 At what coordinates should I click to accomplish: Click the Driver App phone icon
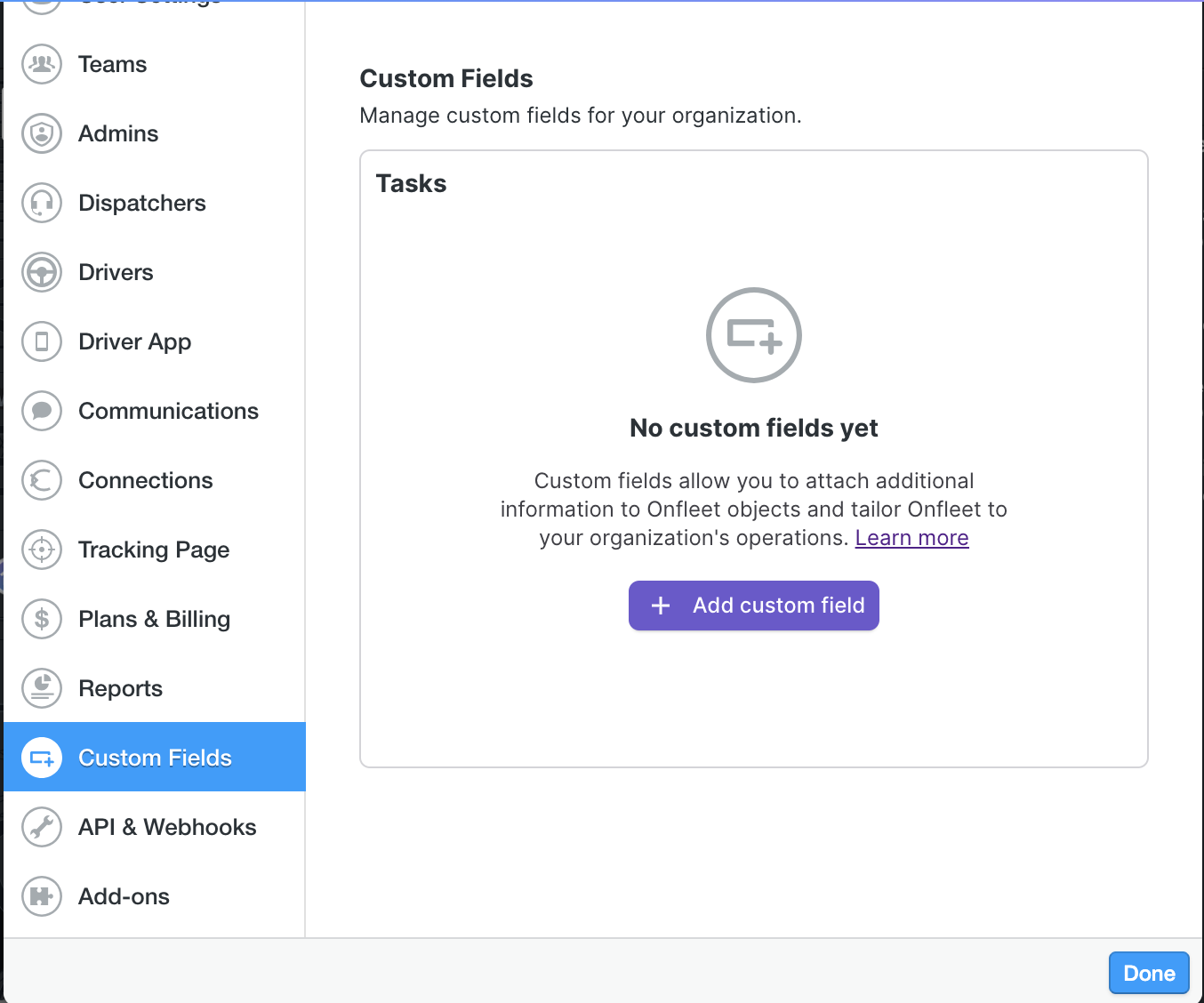click(x=42, y=341)
